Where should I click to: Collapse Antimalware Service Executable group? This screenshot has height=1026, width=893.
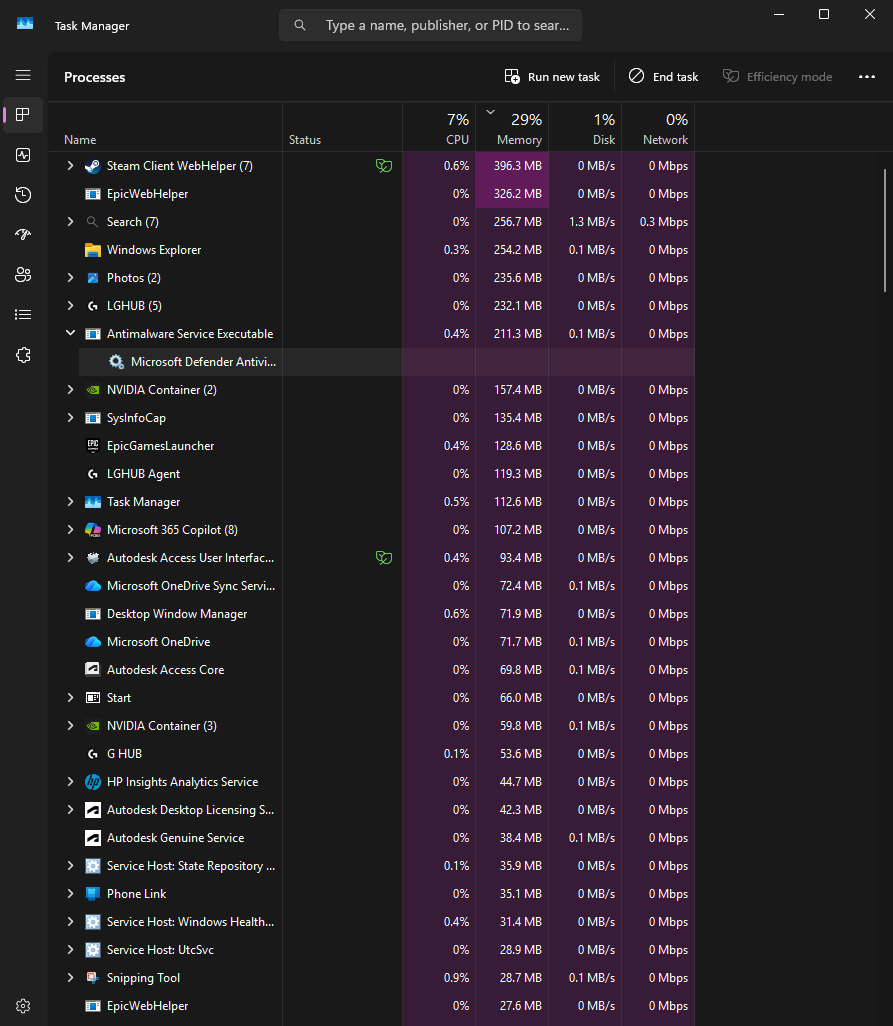click(70, 333)
